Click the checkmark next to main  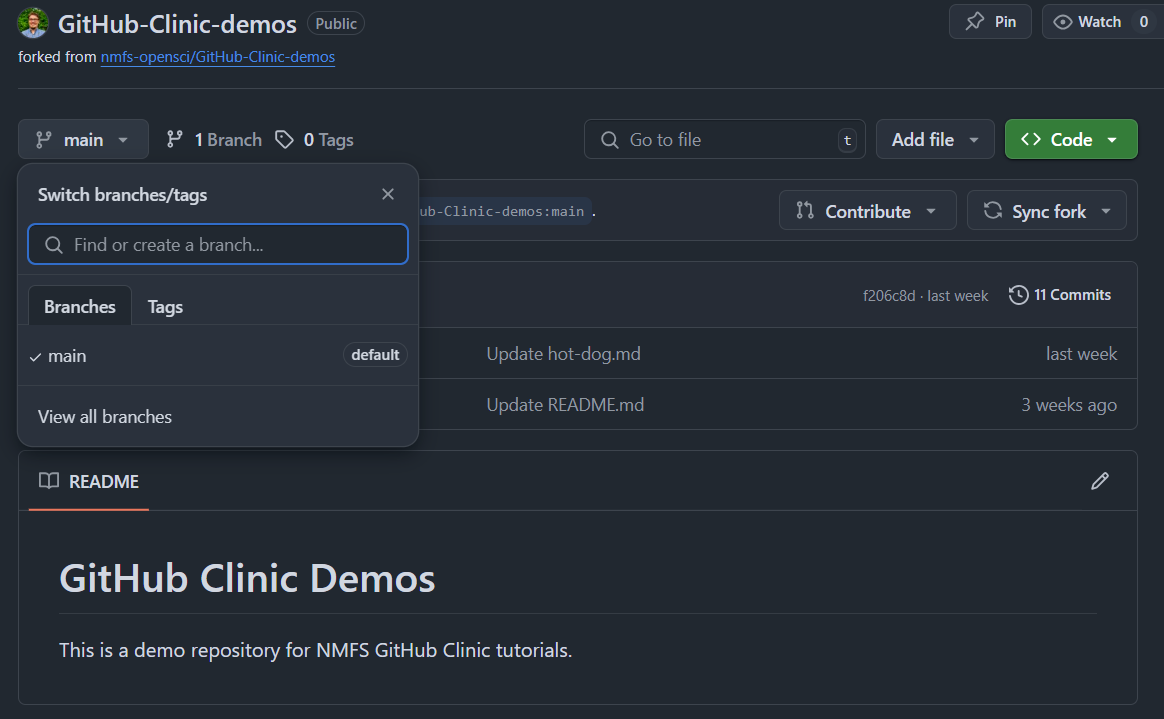click(35, 357)
